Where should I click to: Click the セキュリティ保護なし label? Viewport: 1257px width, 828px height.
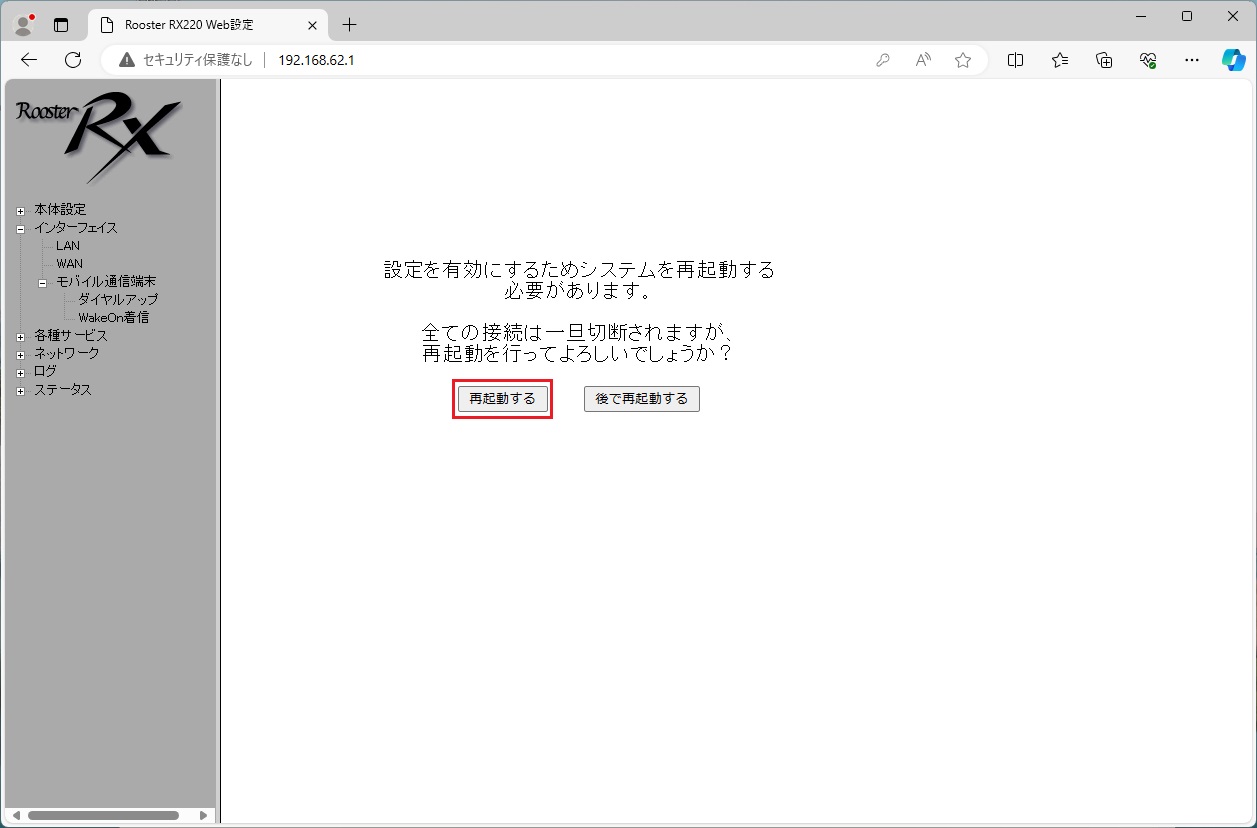point(198,60)
